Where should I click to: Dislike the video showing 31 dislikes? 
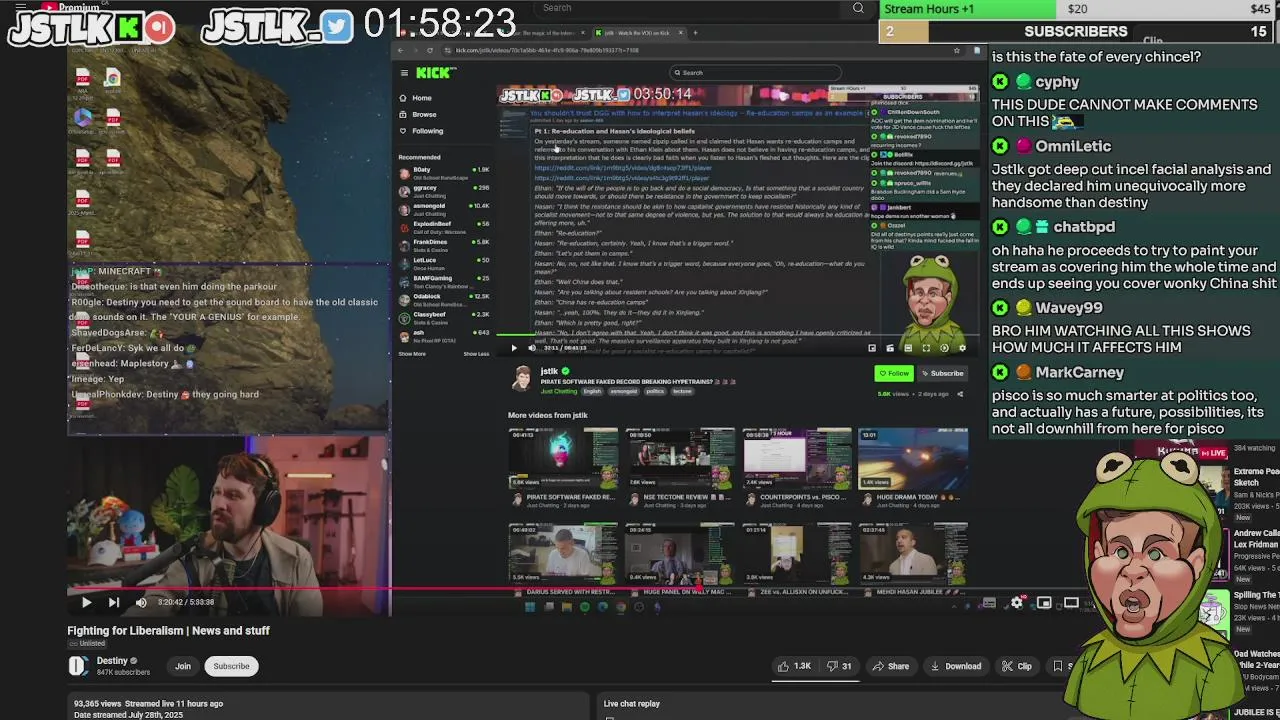pyautogui.click(x=839, y=666)
